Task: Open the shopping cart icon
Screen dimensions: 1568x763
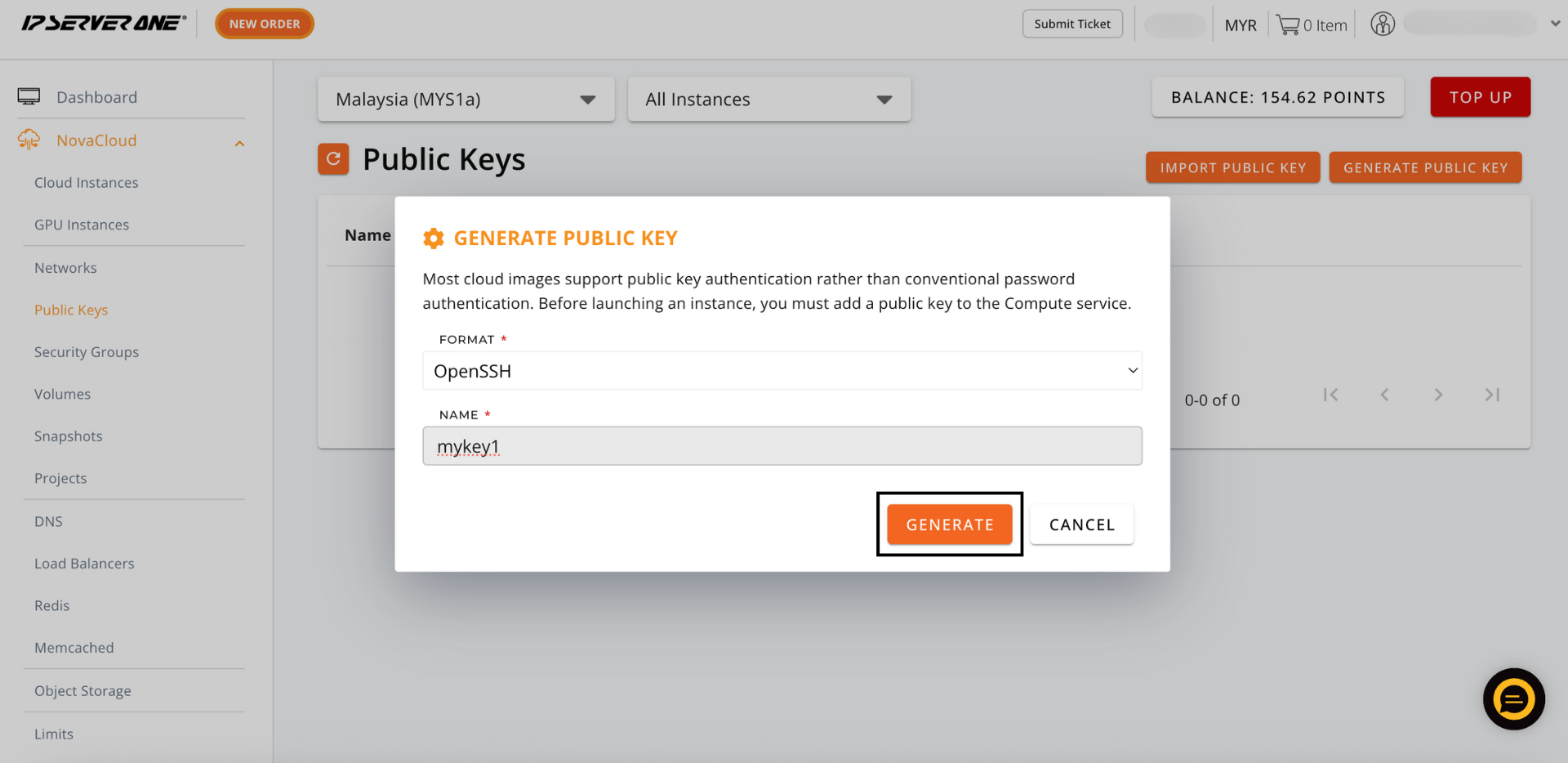Action: click(1288, 25)
